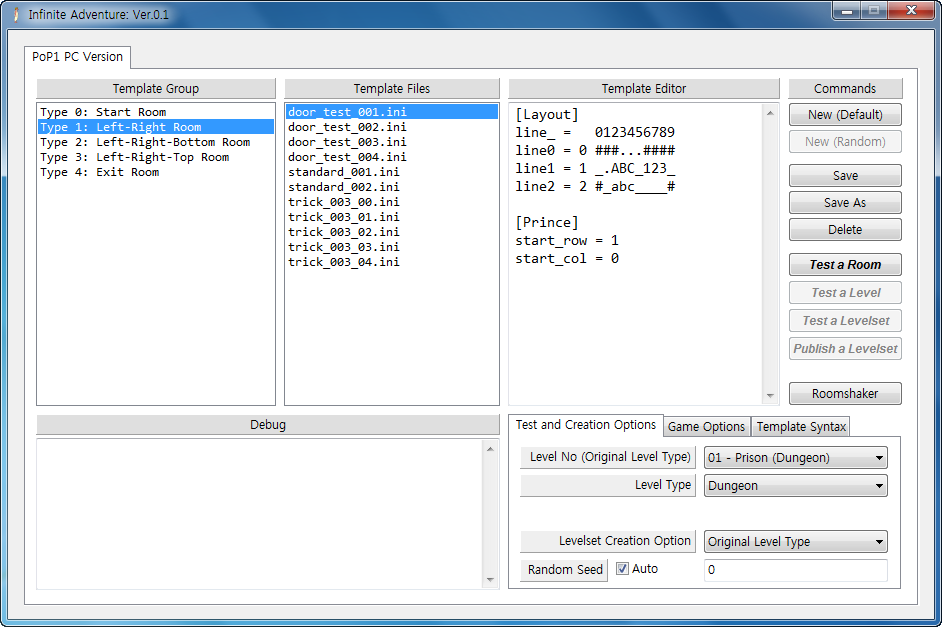Select door_test_001.ini file

click(392, 112)
